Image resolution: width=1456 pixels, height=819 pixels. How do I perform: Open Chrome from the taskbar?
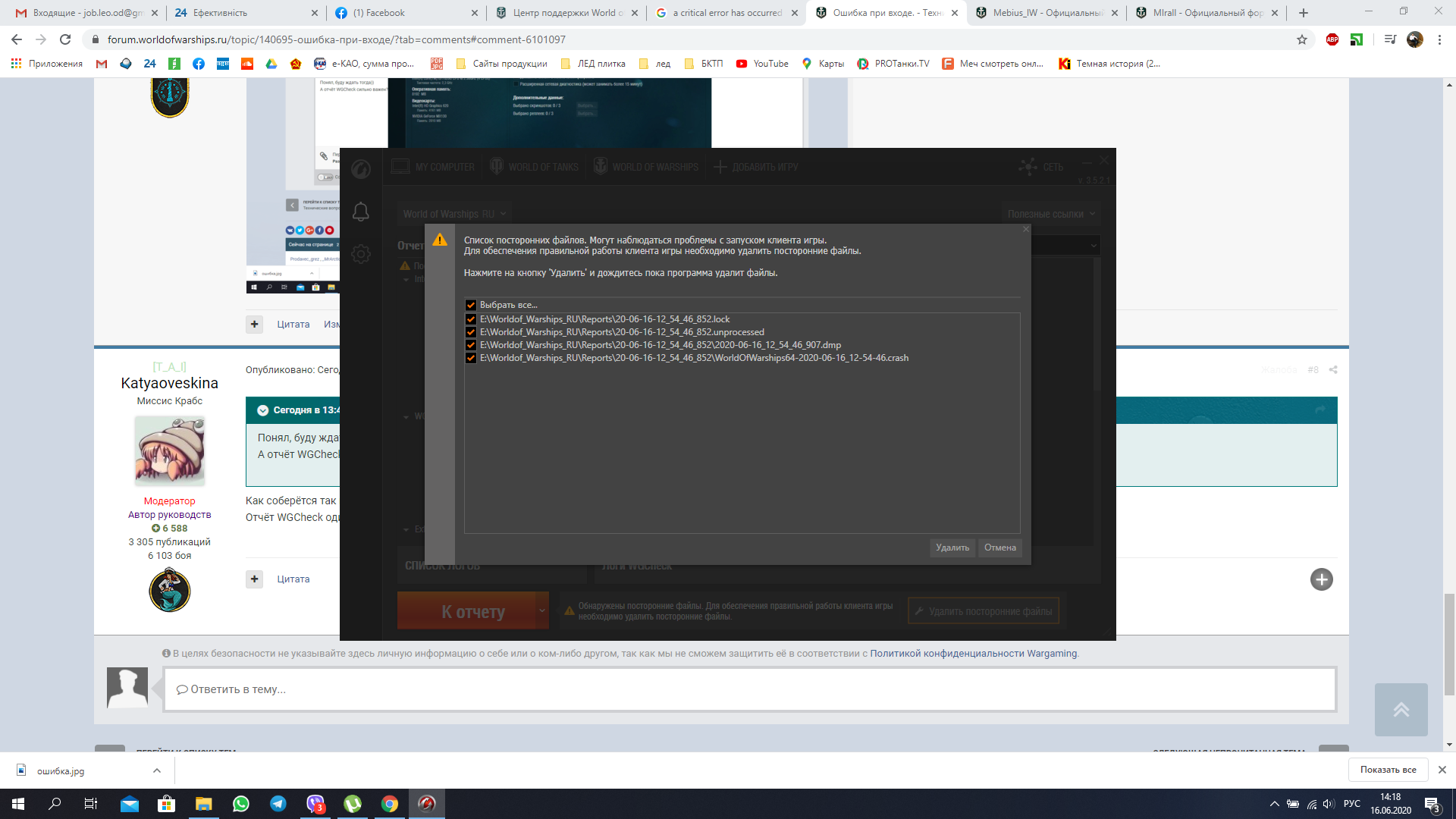[390, 804]
